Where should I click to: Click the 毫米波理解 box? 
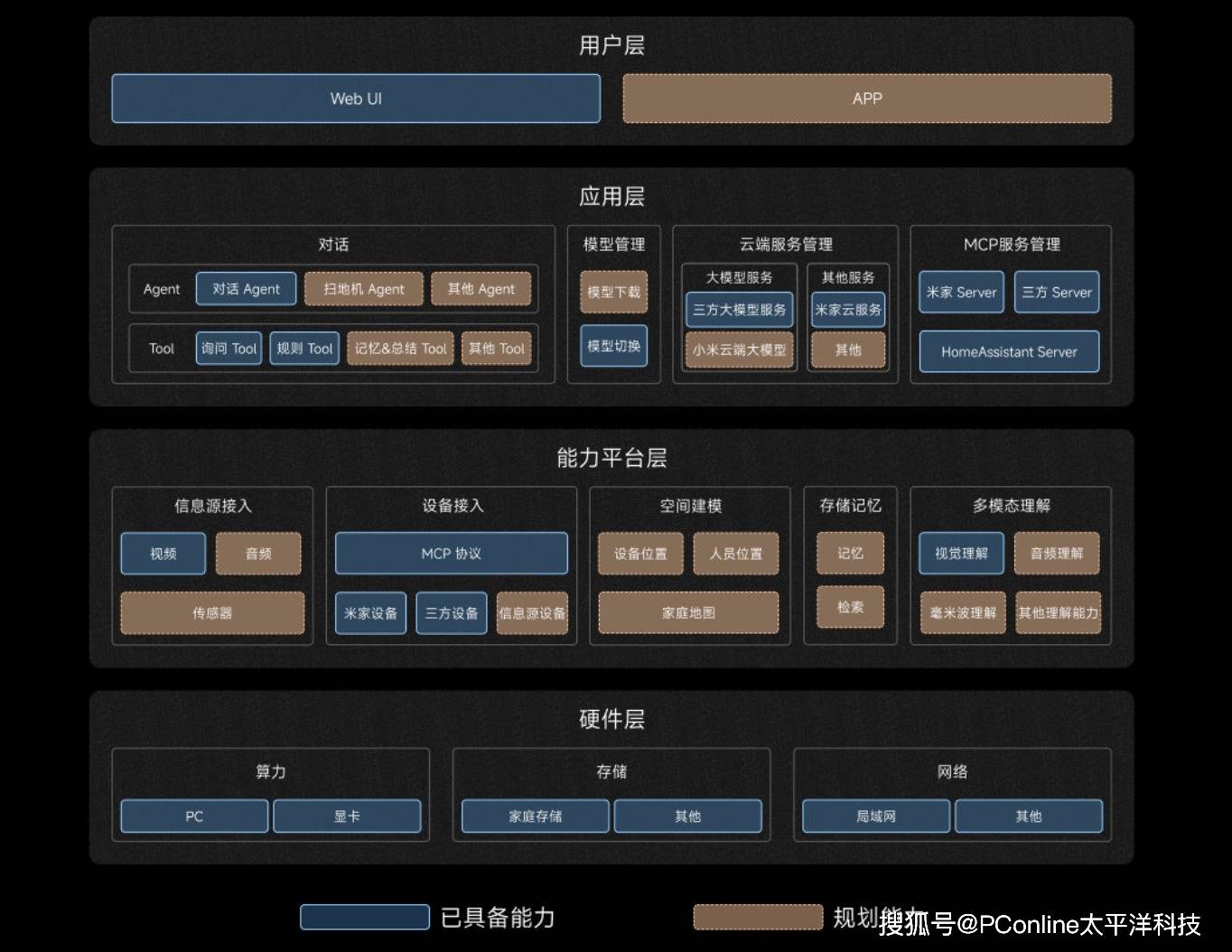coord(963,613)
